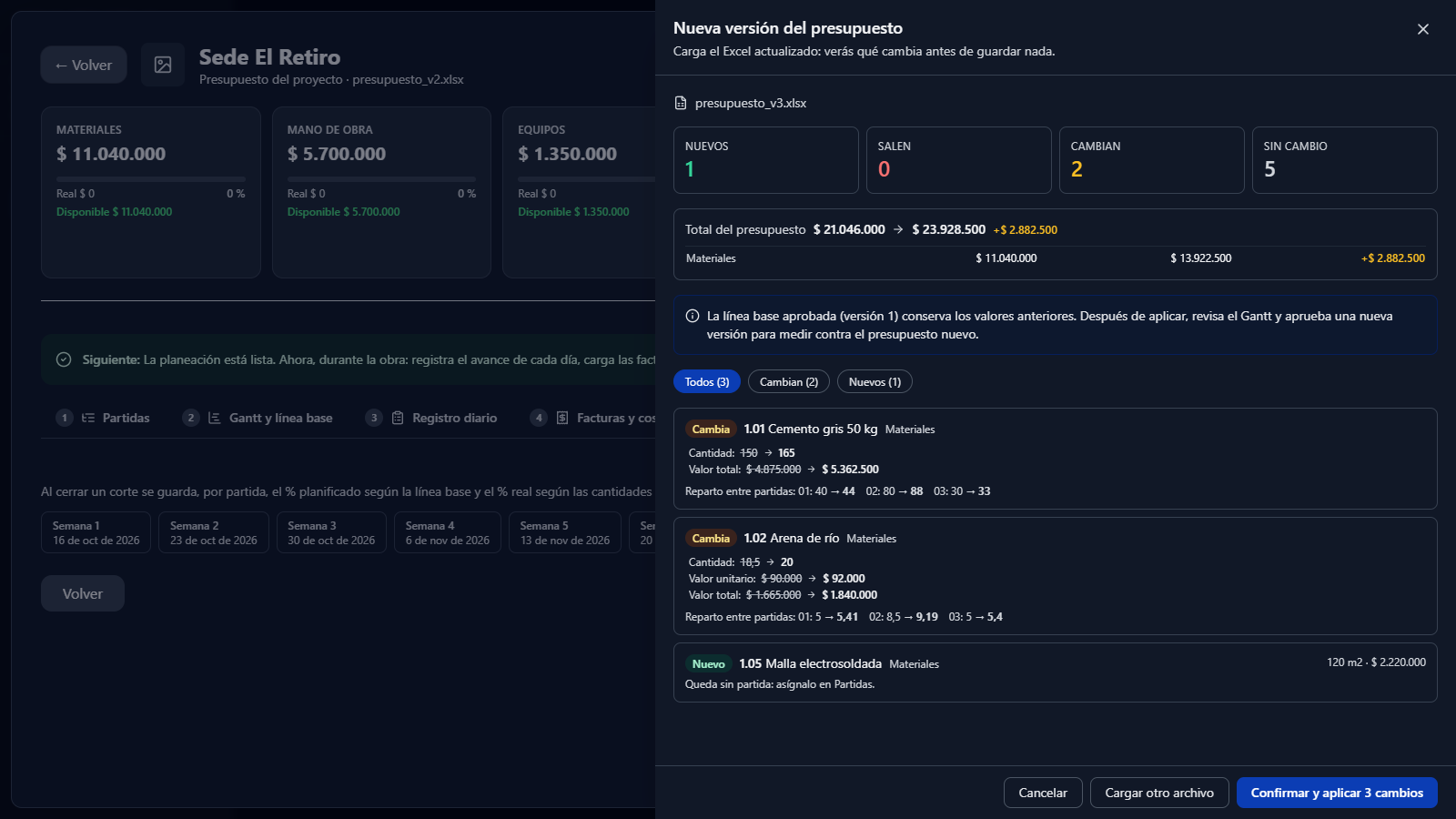Click the bottom Volver button
Screen dimensions: 1456x819
pos(83,593)
